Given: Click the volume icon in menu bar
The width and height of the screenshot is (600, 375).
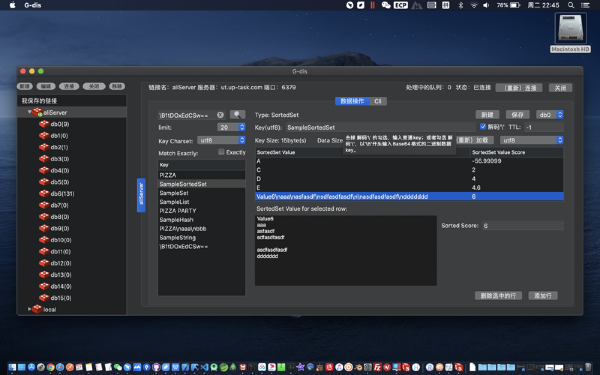Looking at the screenshot, I should pyautogui.click(x=486, y=5).
